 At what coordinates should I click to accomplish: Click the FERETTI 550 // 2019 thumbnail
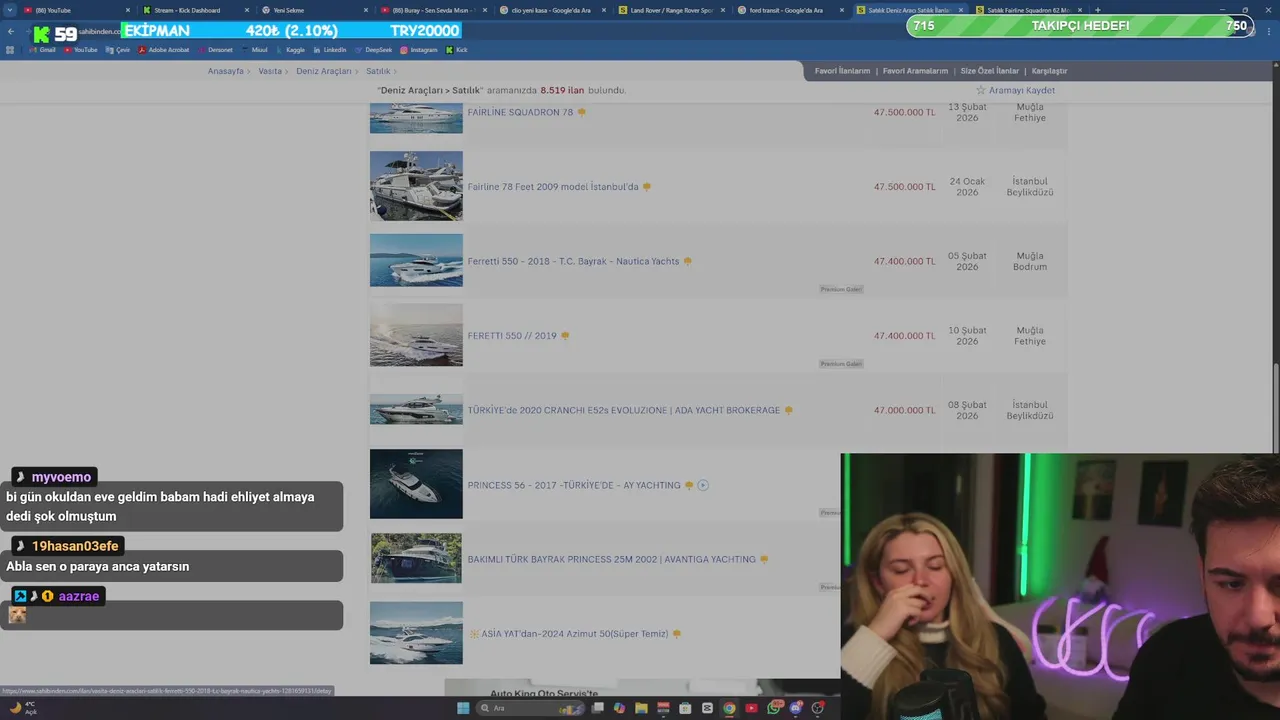click(x=416, y=335)
